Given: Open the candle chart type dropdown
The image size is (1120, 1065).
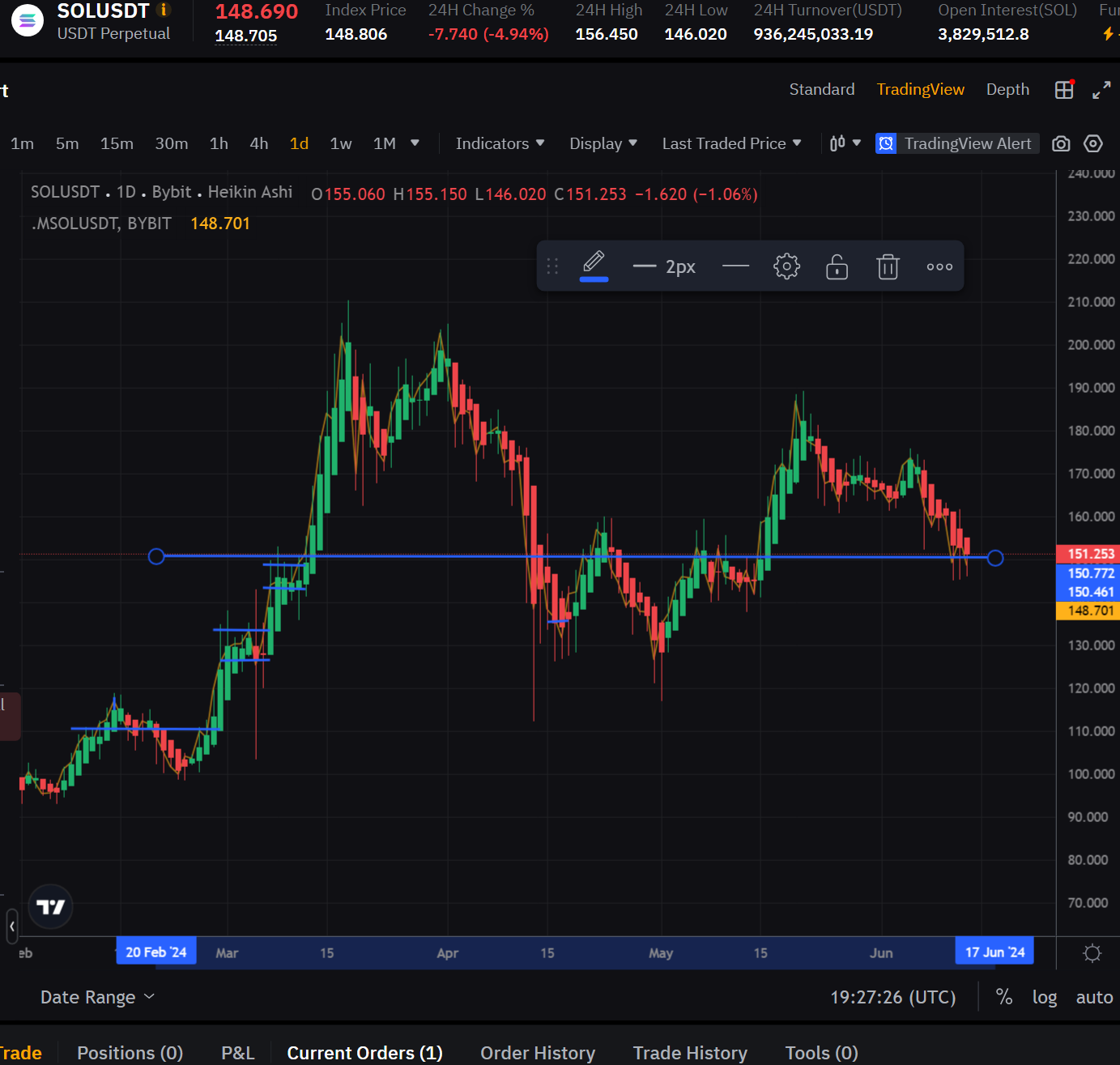Looking at the screenshot, I should pyautogui.click(x=845, y=143).
